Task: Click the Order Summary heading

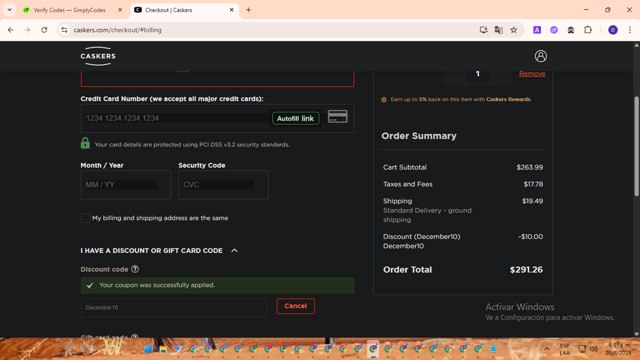Action: point(419,136)
